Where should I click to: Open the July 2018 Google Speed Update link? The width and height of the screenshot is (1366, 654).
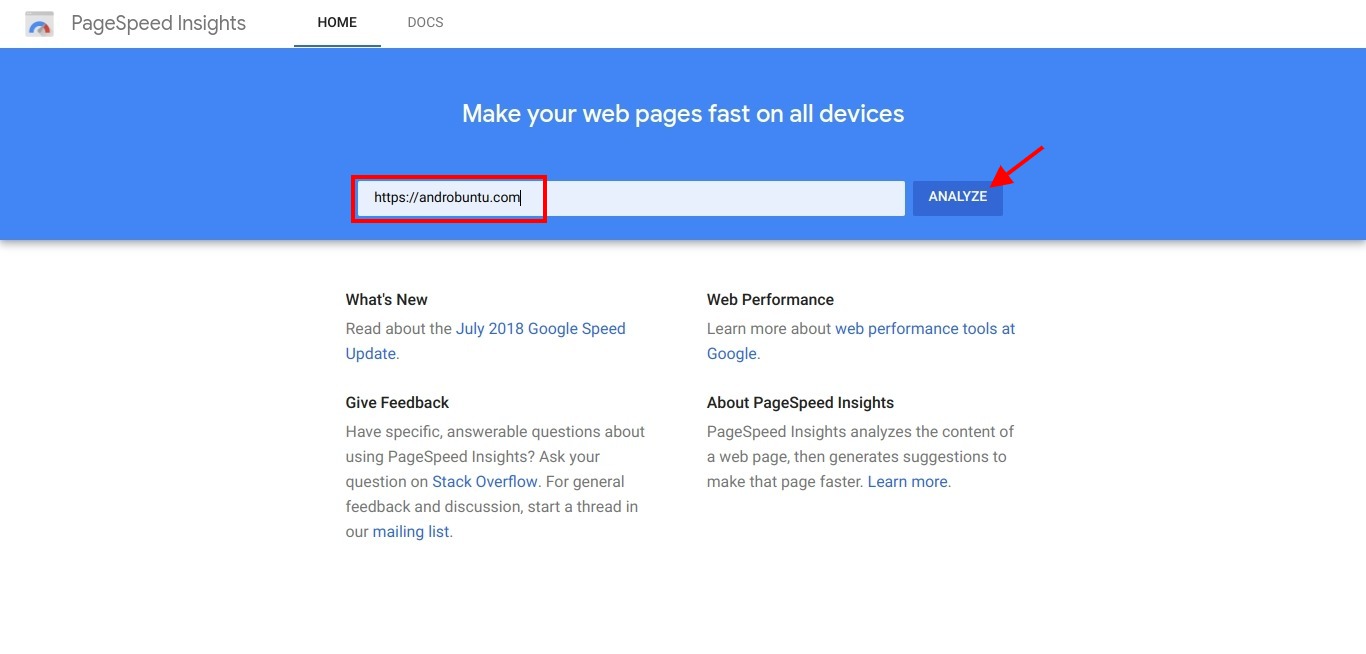[x=540, y=328]
